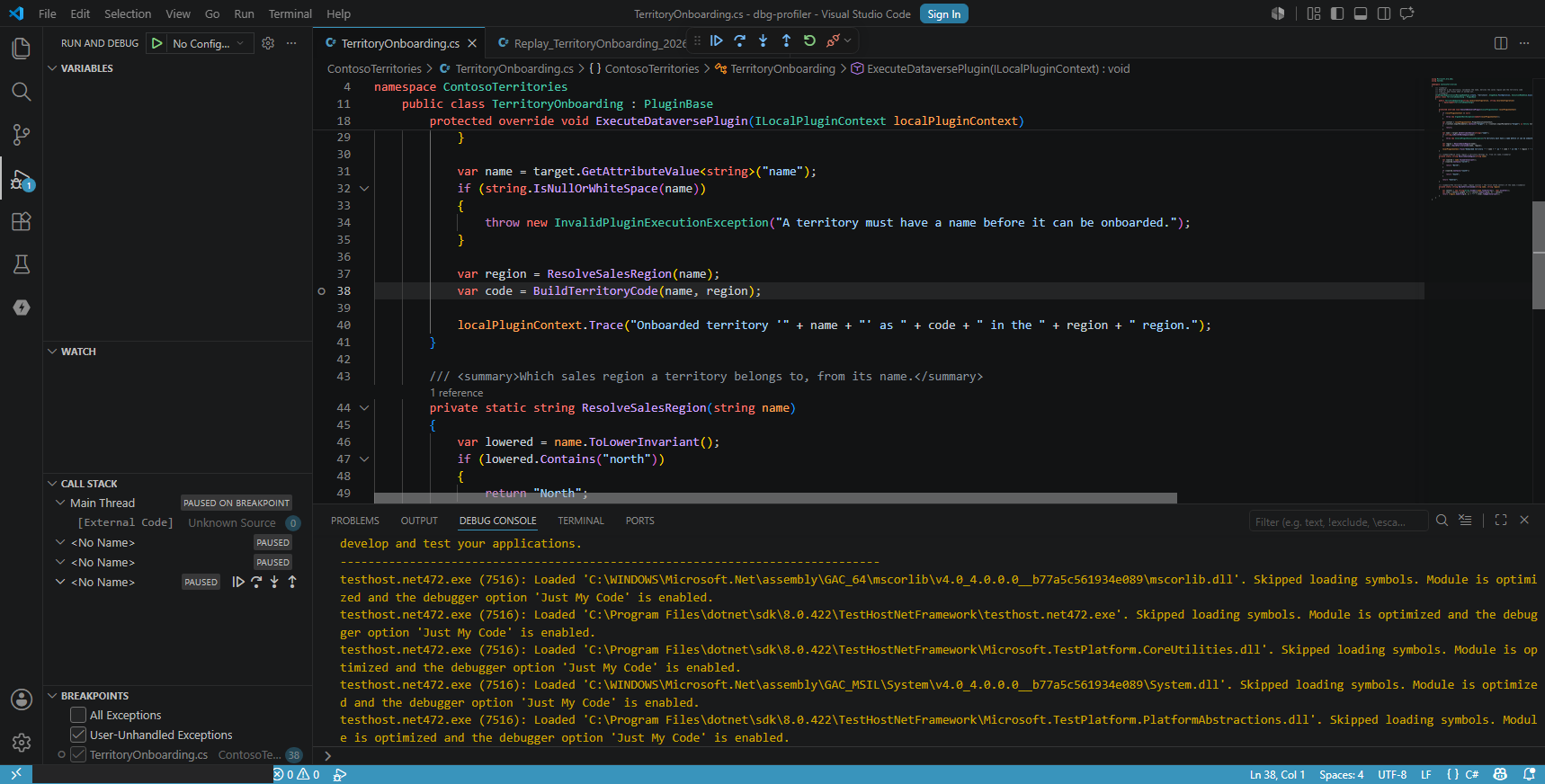
Task: Collapse the WATCH section
Action: coord(52,352)
